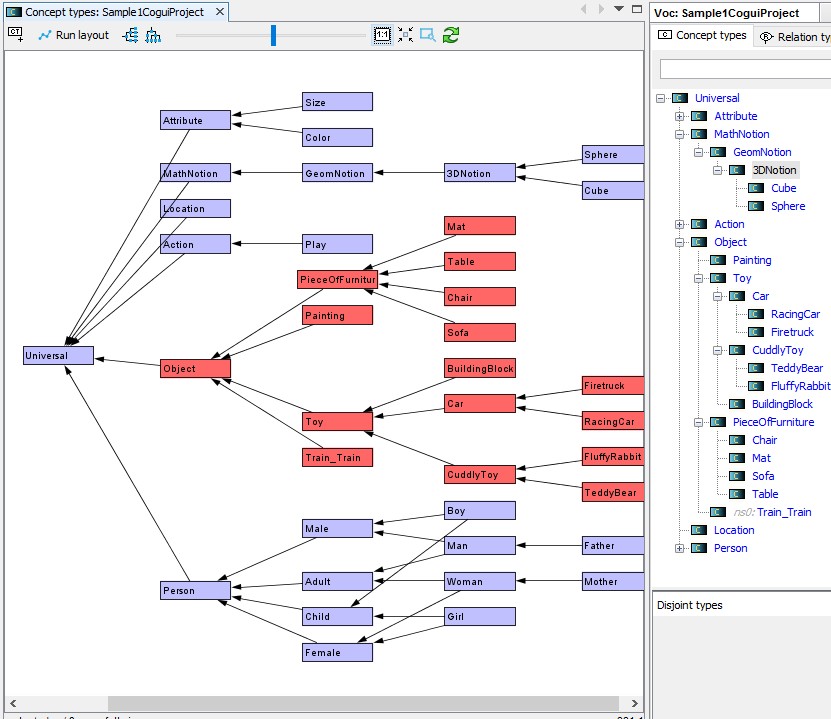The width and height of the screenshot is (831, 719).
Task: Click the Mat concept icon in tree
Action: pyautogui.click(x=737, y=458)
